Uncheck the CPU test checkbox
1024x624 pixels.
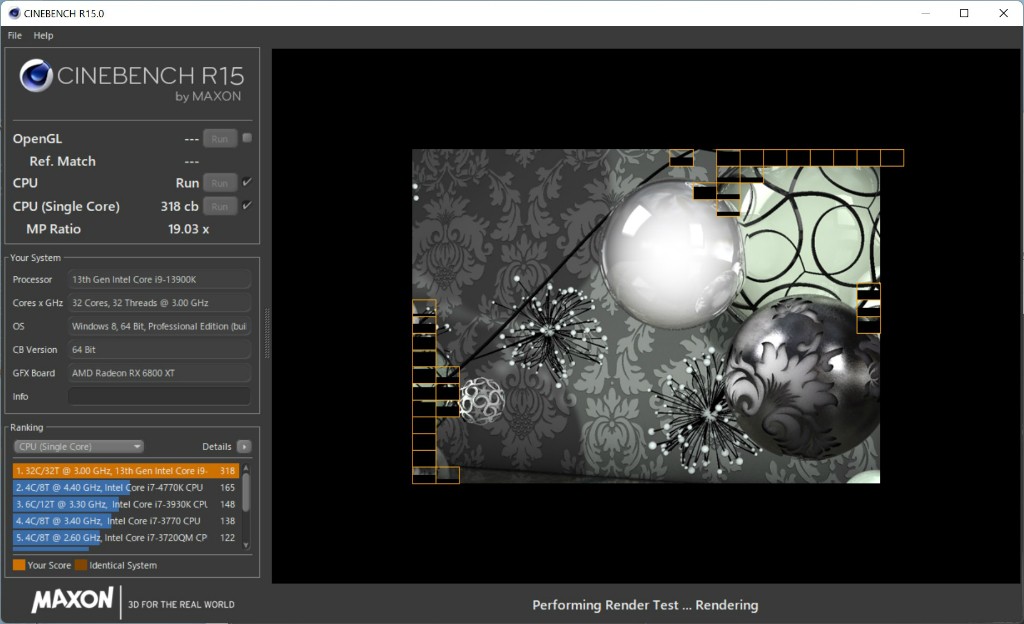point(247,182)
